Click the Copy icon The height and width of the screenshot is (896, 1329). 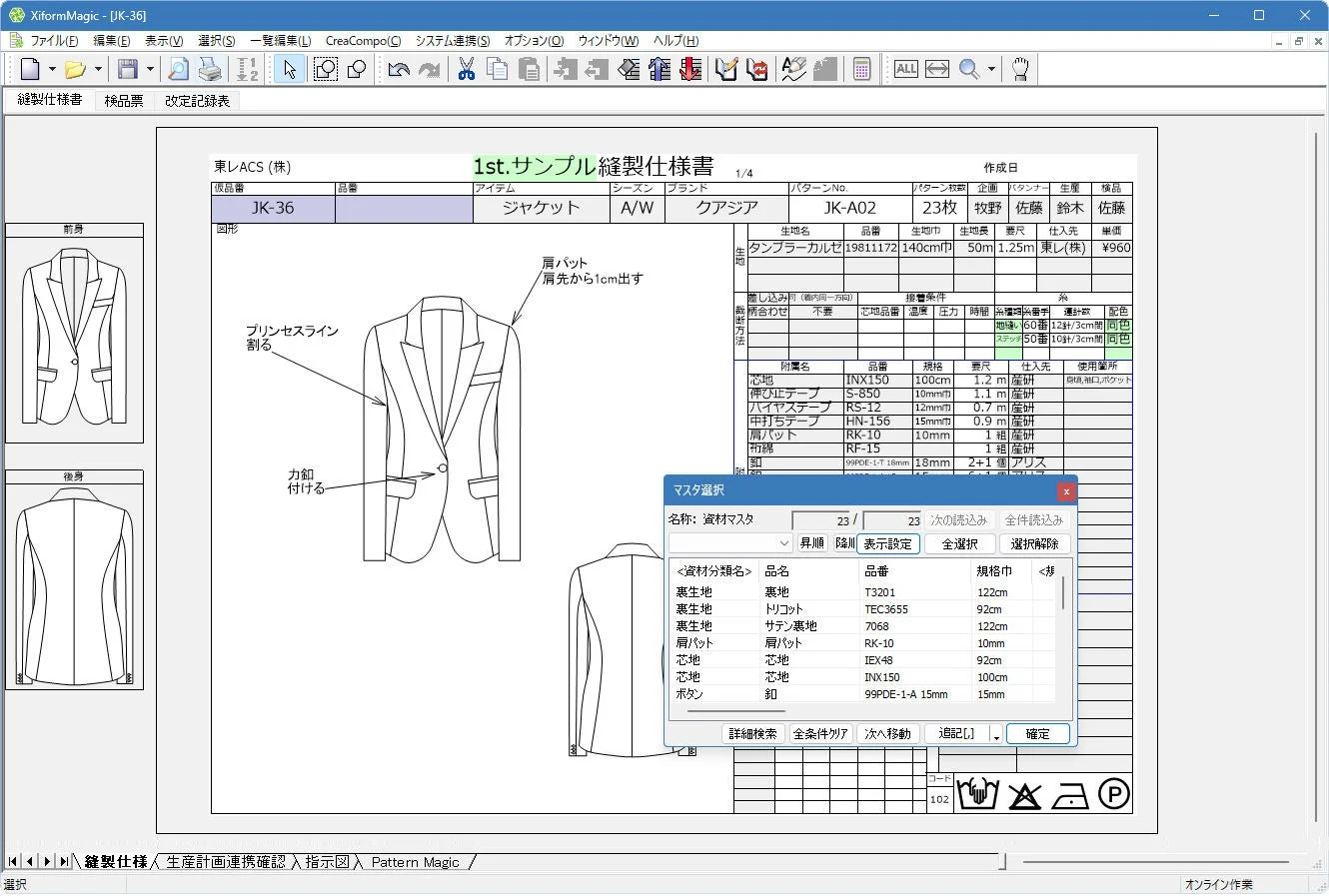[x=497, y=69]
